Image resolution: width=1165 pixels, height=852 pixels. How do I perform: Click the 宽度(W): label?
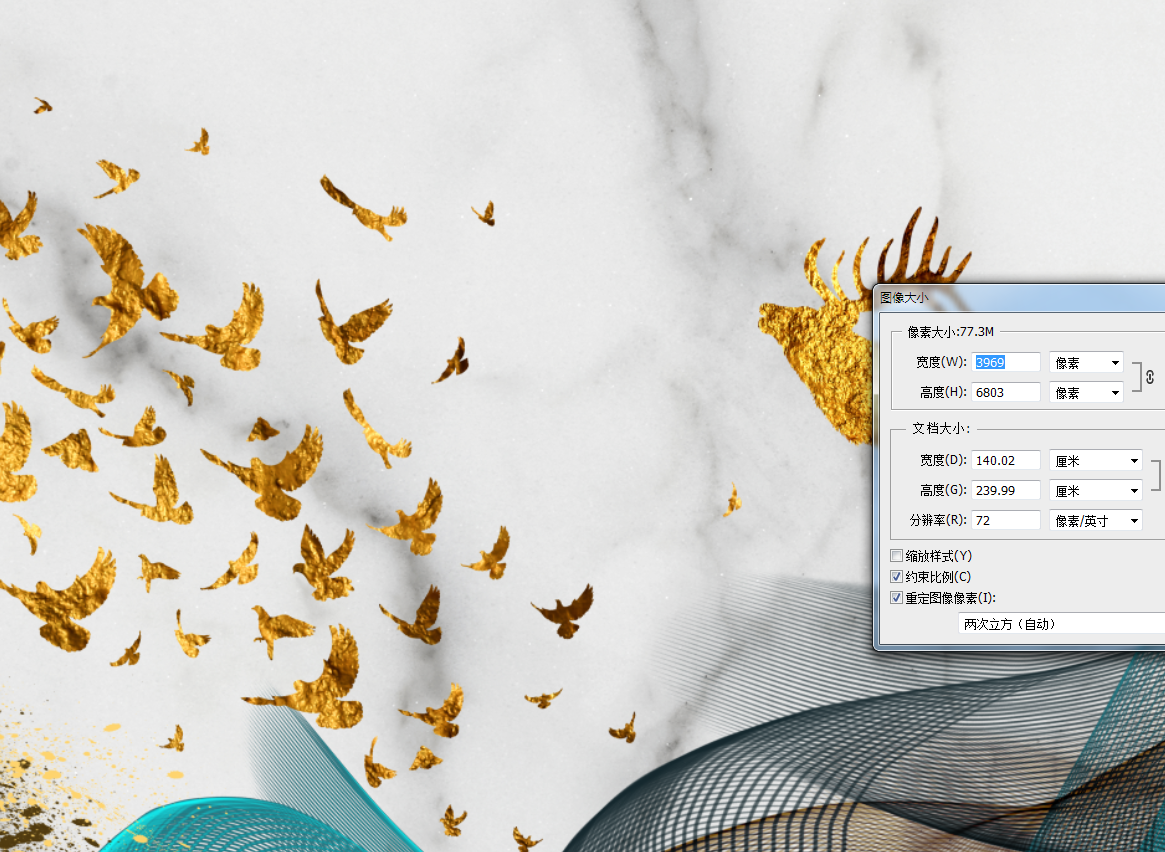coord(941,362)
